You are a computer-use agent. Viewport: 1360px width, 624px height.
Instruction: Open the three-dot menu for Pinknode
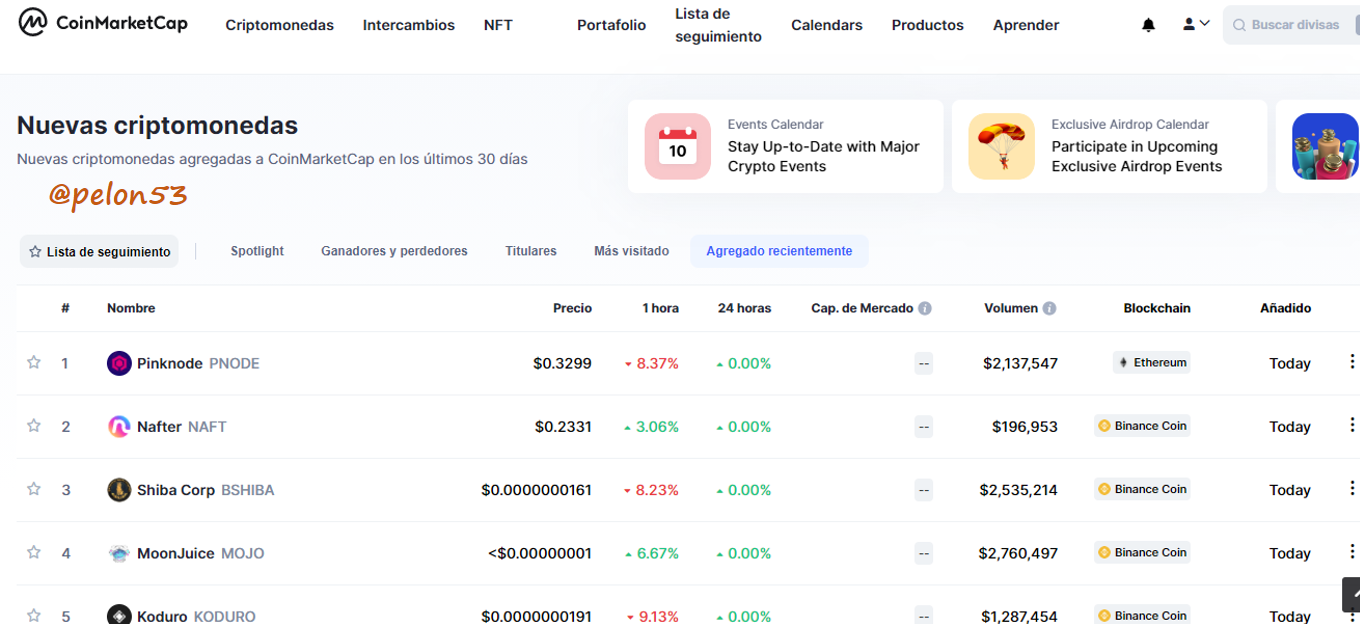(x=1352, y=362)
